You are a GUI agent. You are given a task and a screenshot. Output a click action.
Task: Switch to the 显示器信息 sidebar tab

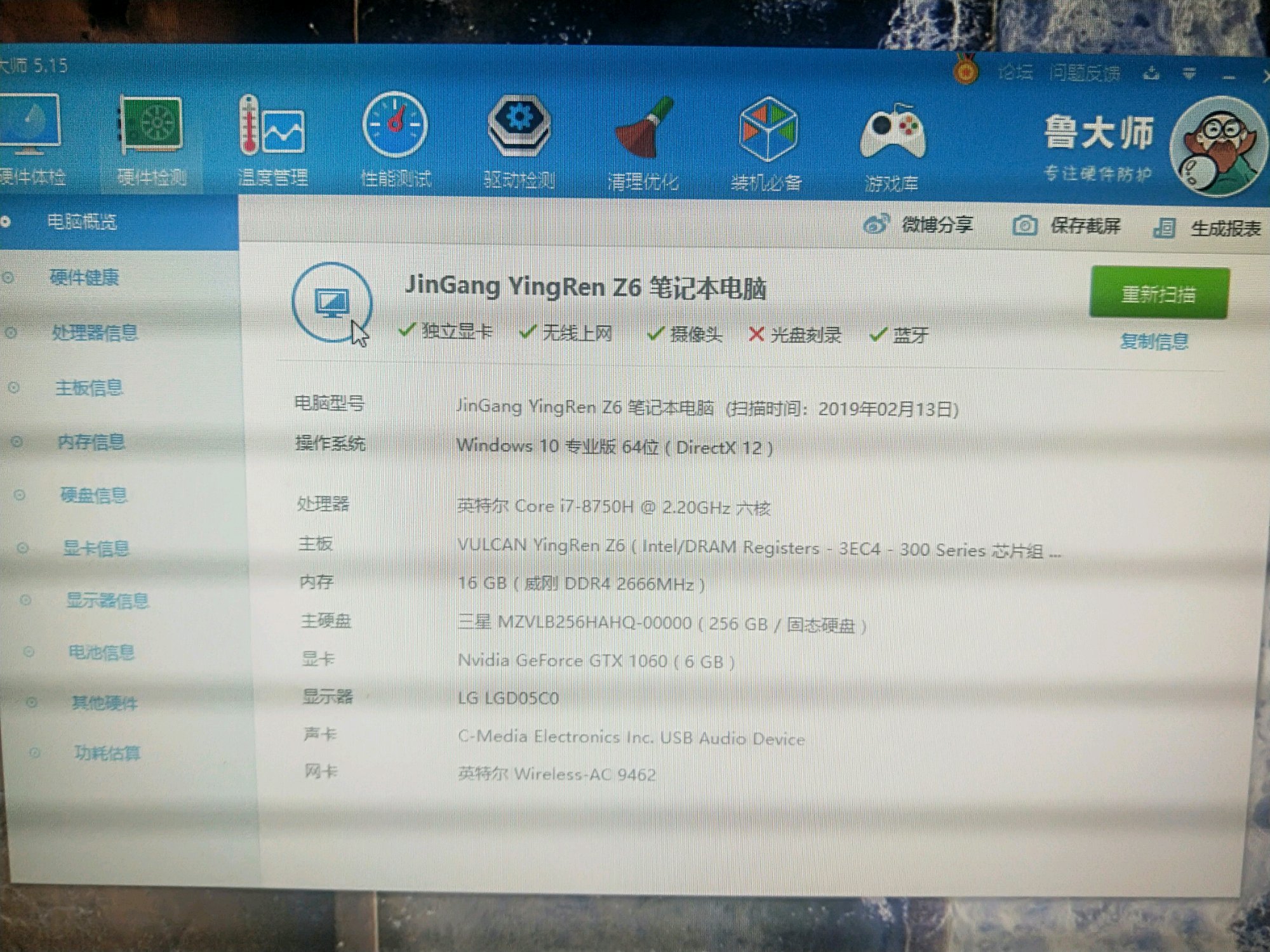[107, 600]
